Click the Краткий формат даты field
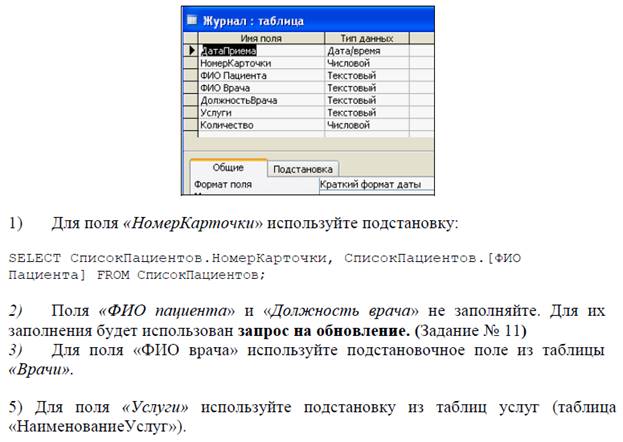 pos(376,184)
